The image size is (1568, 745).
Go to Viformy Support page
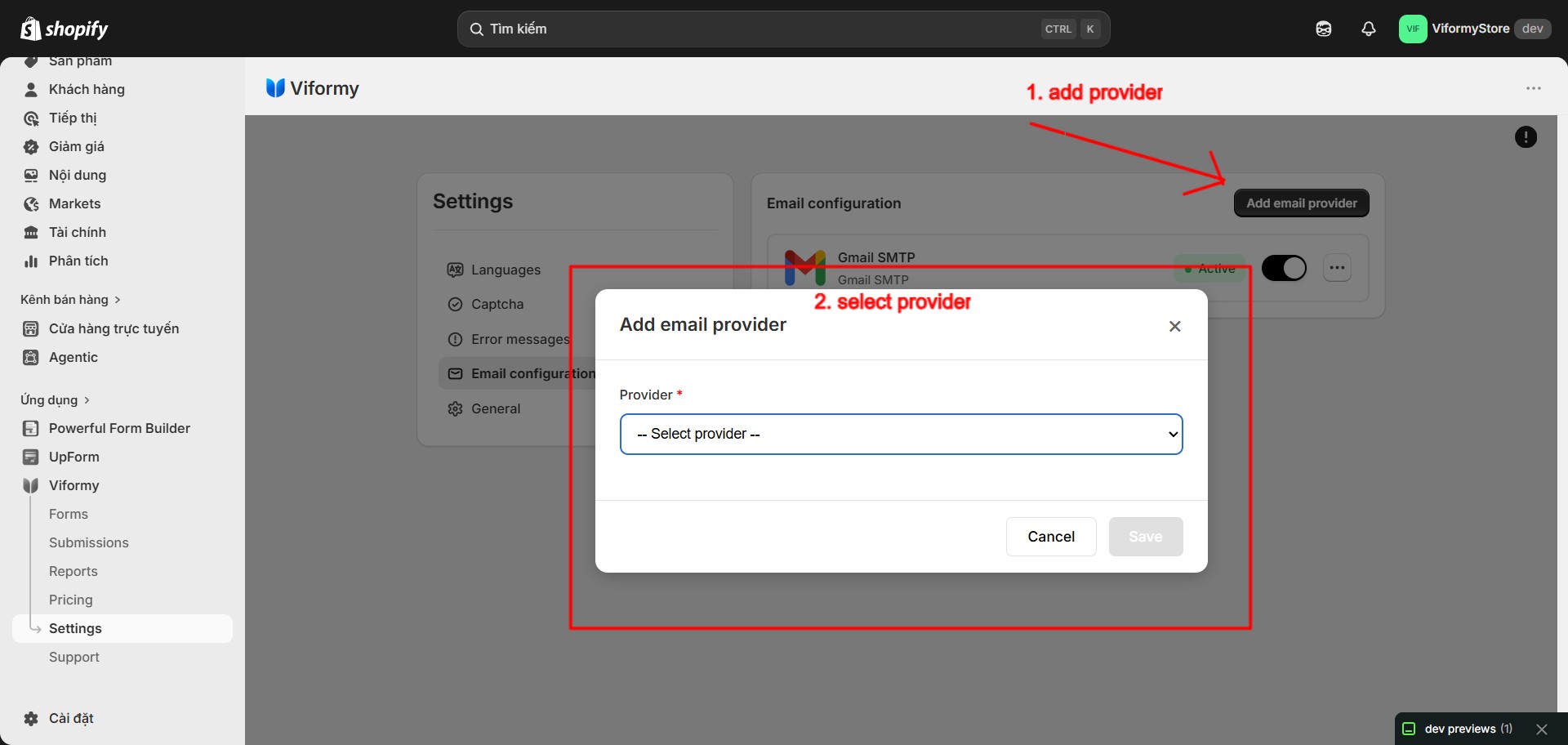(74, 657)
